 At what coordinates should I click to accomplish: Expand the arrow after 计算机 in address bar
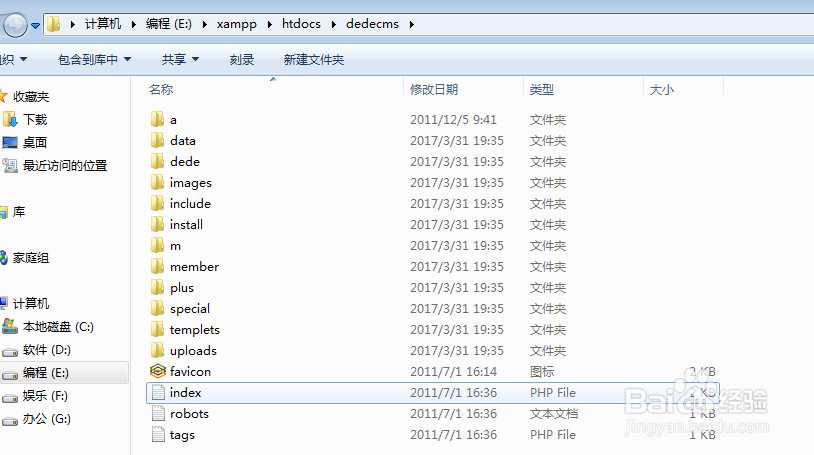point(133,24)
